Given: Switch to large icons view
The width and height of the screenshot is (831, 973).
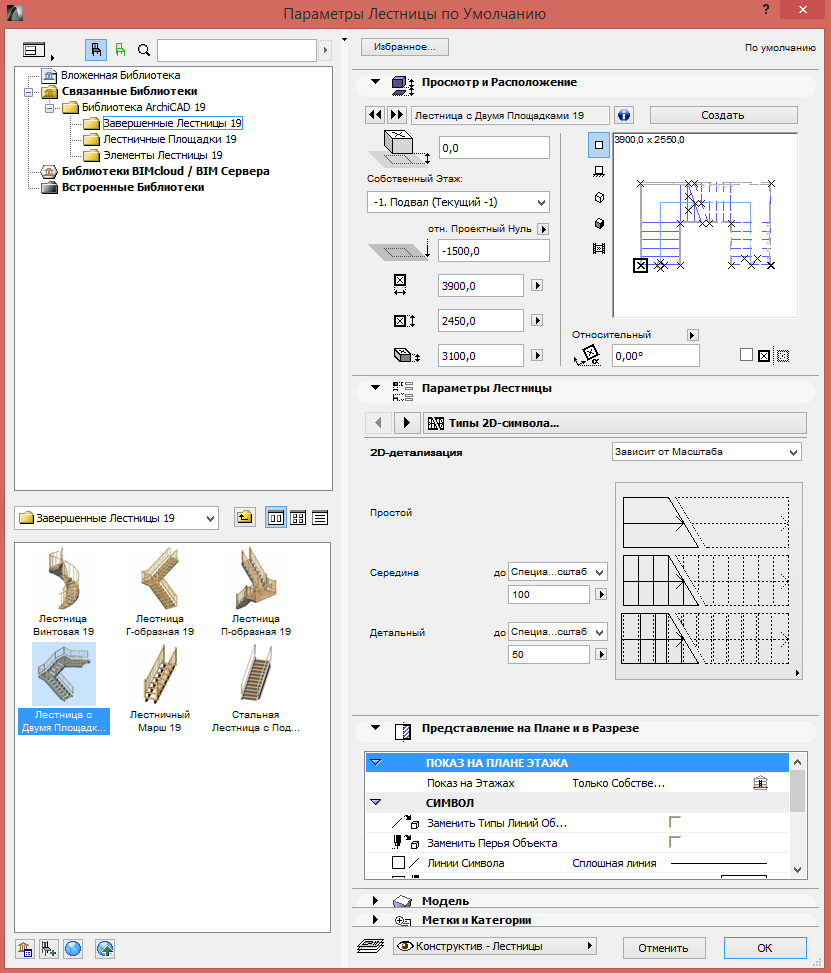Looking at the screenshot, I should (x=276, y=518).
